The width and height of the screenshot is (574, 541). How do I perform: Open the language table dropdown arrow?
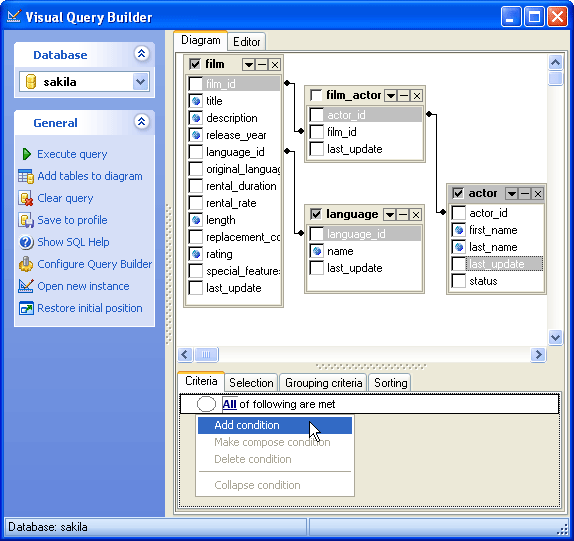coord(390,215)
